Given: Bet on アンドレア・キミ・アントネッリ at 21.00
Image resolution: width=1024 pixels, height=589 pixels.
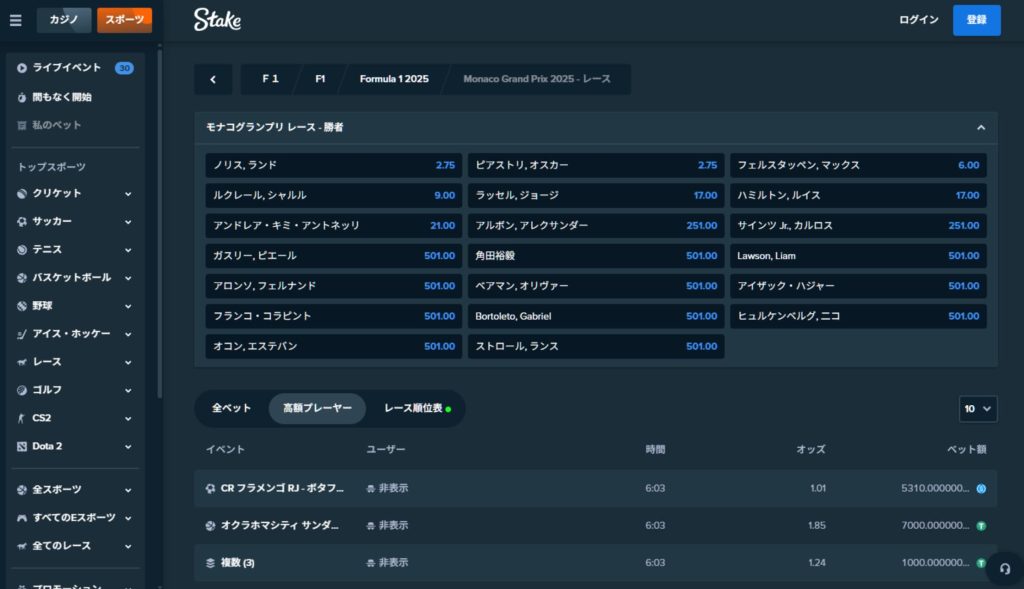Looking at the screenshot, I should point(334,226).
